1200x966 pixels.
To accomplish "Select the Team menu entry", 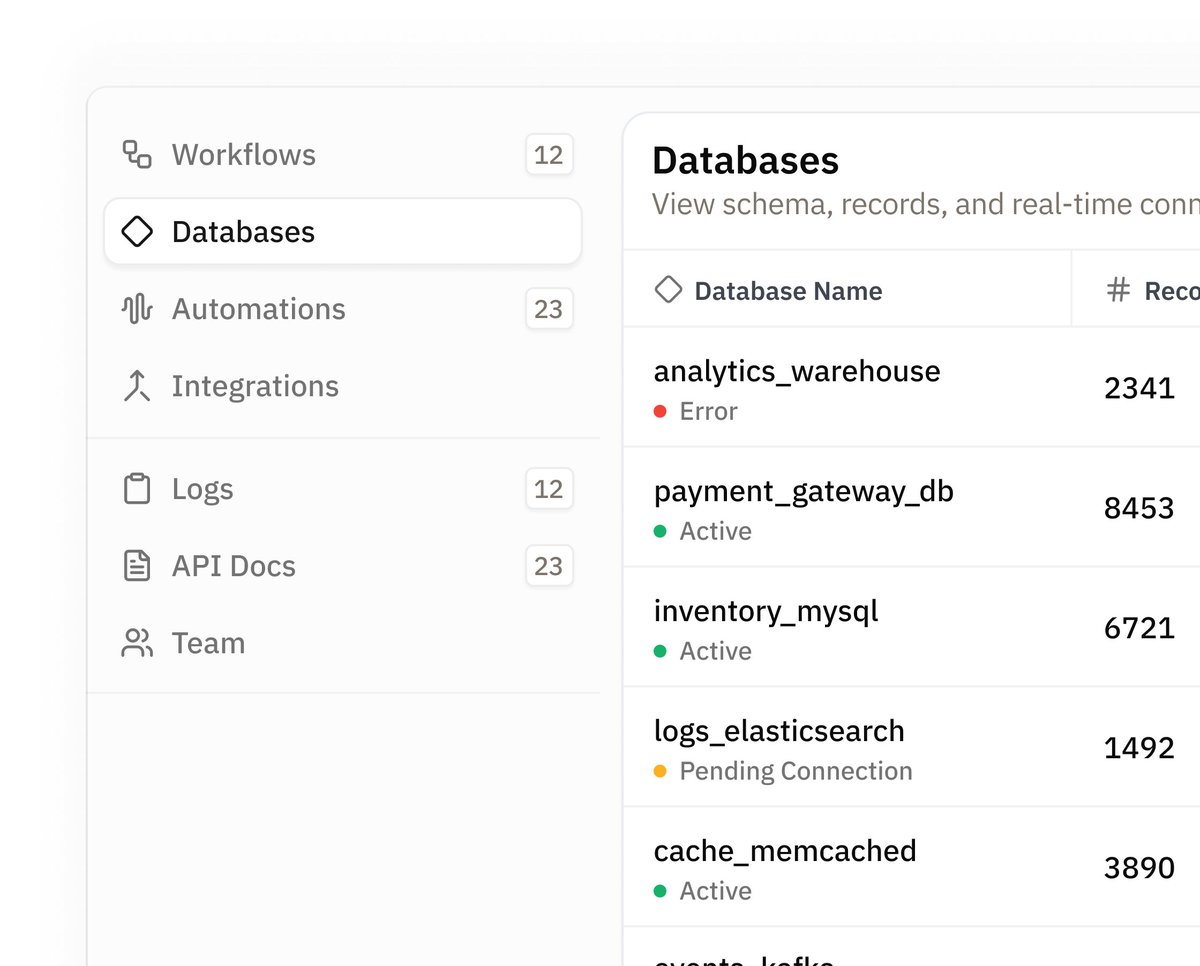I will tap(208, 643).
